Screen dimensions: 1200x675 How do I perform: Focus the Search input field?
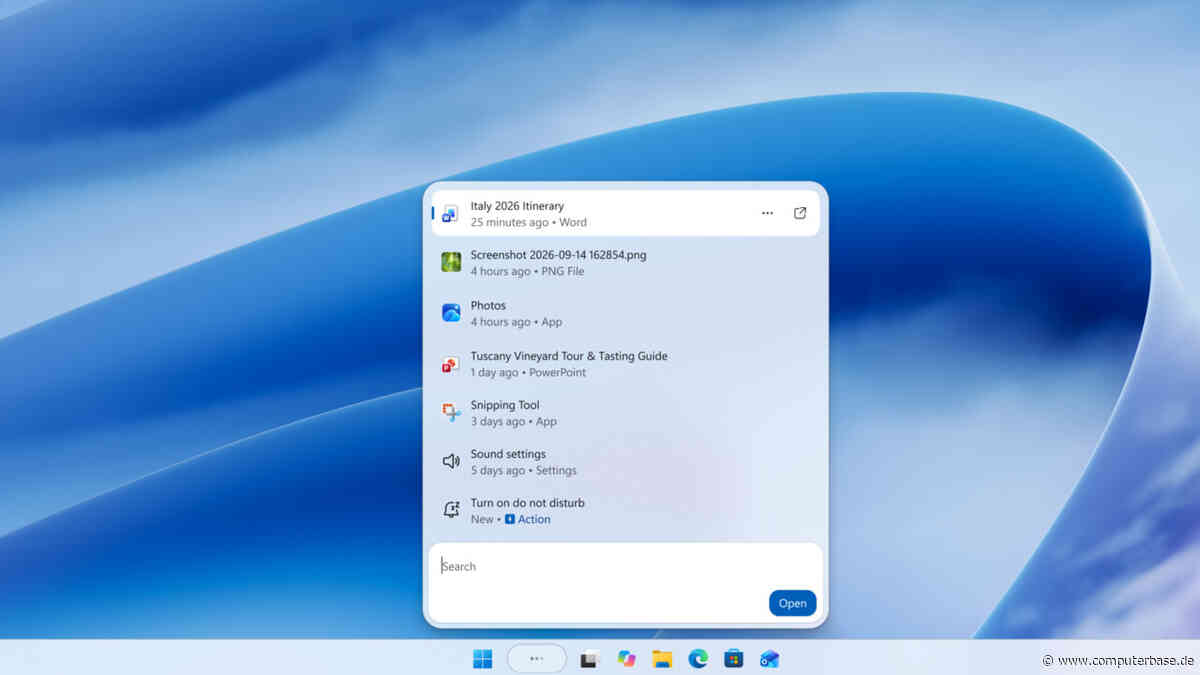(626, 566)
